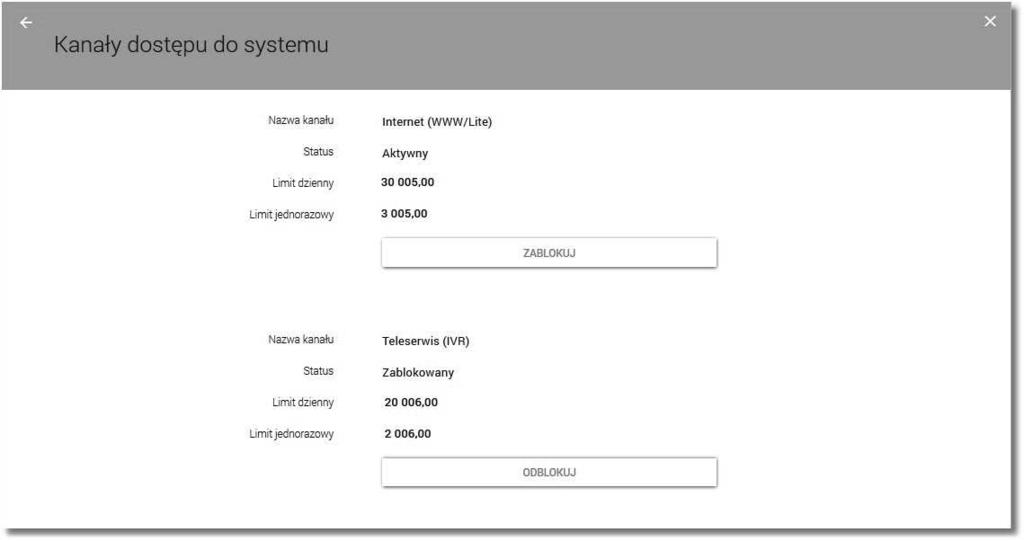Select the daily limit 20 006,00

(411, 402)
